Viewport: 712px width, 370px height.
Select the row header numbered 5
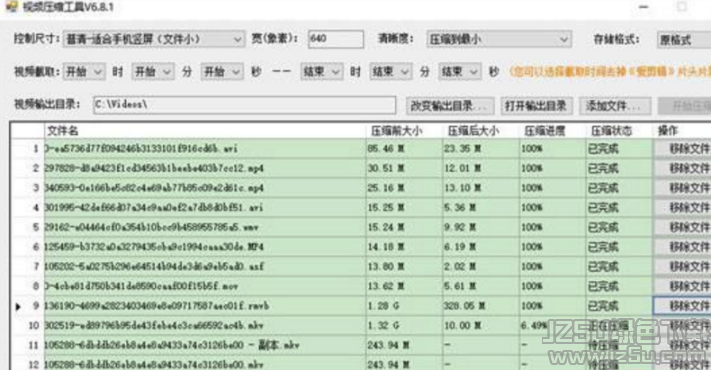[27, 227]
